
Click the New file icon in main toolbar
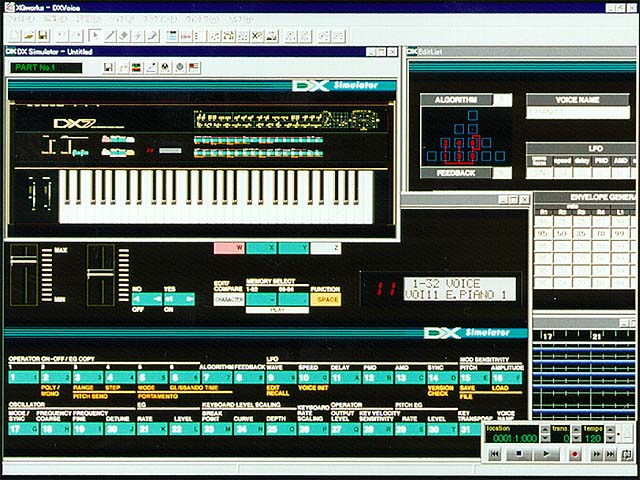(x=15, y=36)
